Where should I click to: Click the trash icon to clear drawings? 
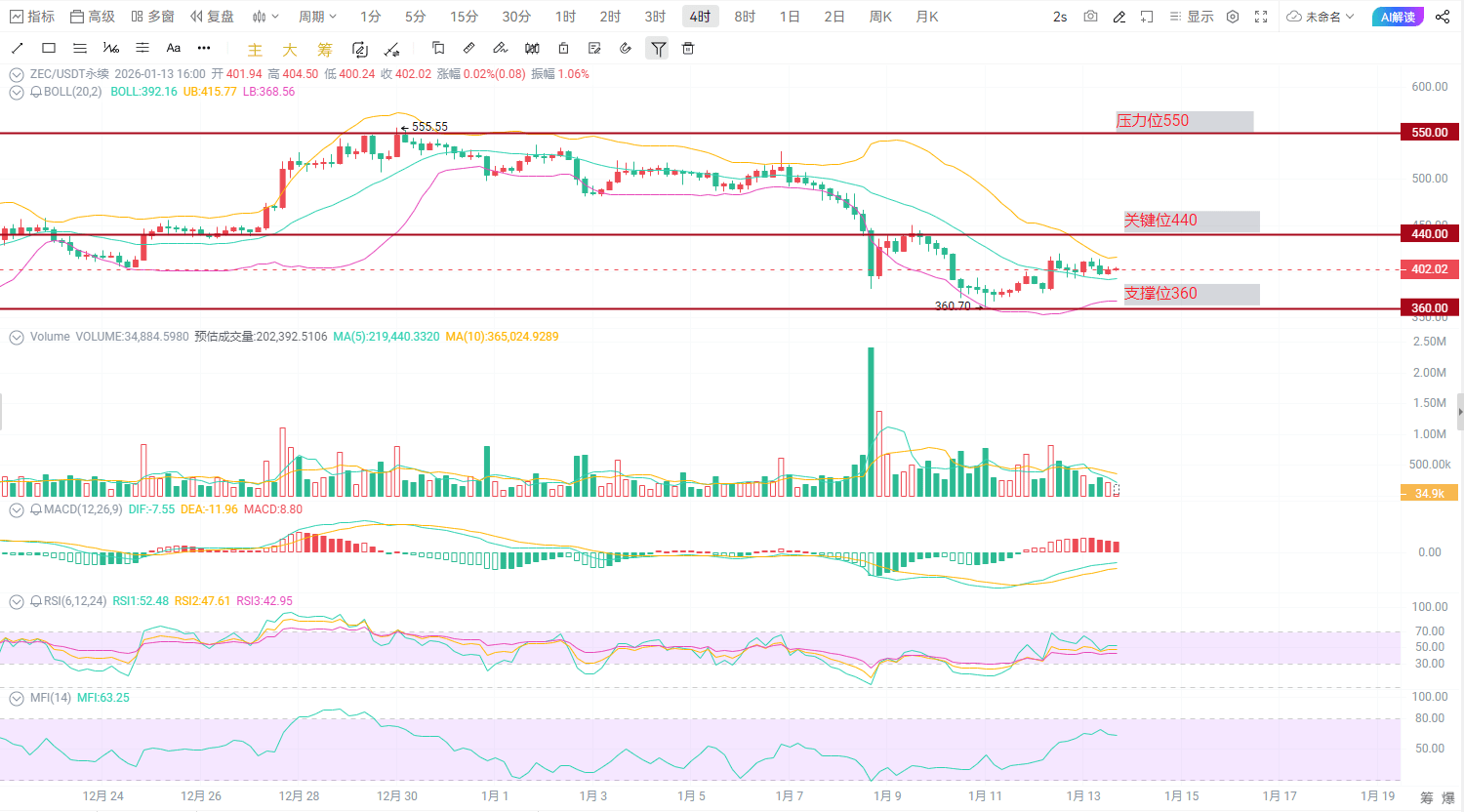[x=688, y=48]
